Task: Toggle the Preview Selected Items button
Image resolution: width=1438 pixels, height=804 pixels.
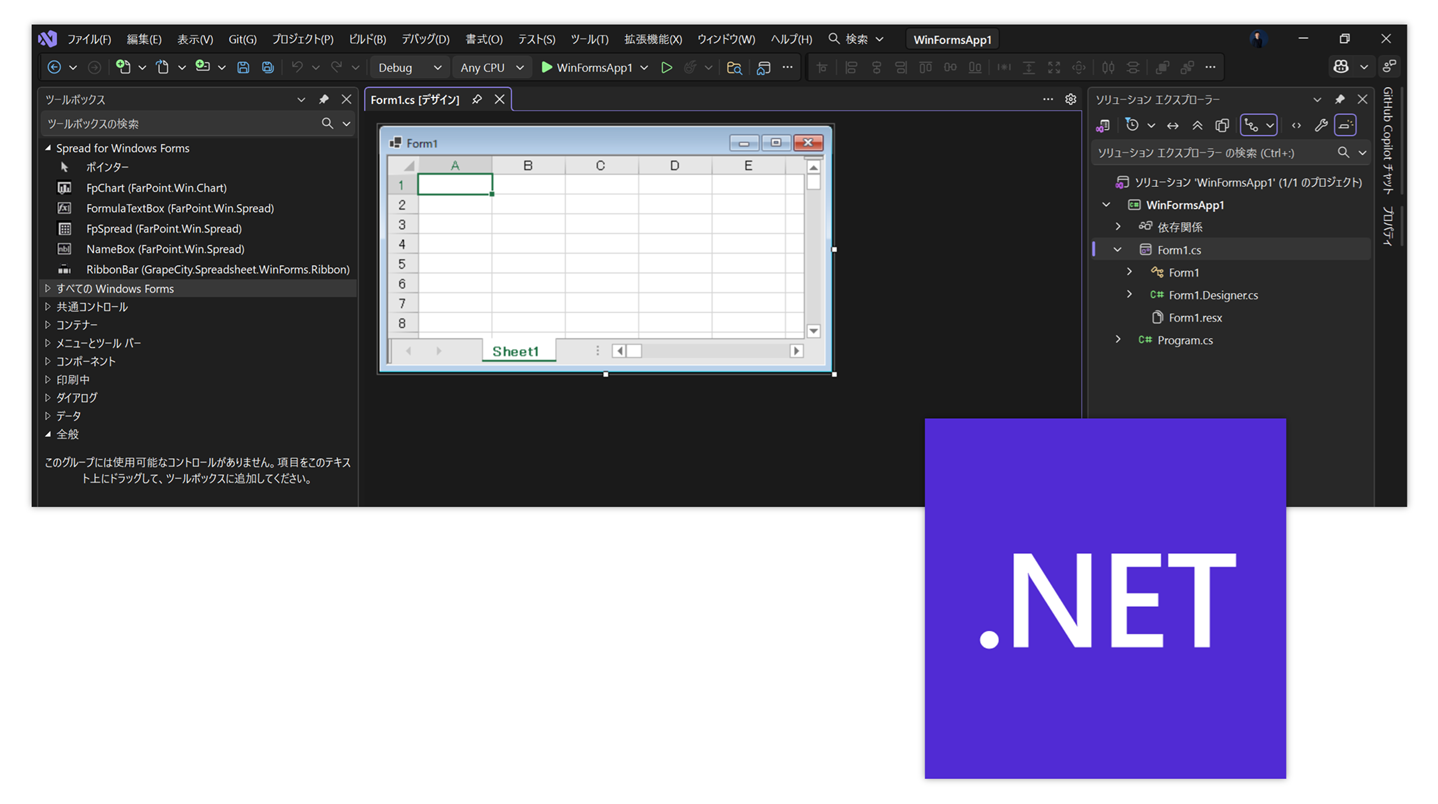Action: 1346,126
